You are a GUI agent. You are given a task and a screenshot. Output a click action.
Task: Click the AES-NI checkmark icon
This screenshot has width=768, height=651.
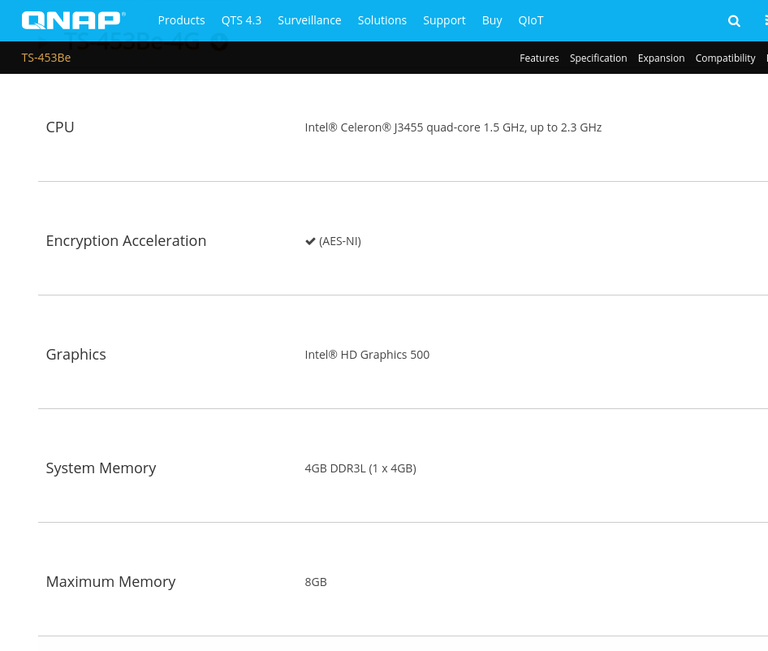(x=310, y=241)
